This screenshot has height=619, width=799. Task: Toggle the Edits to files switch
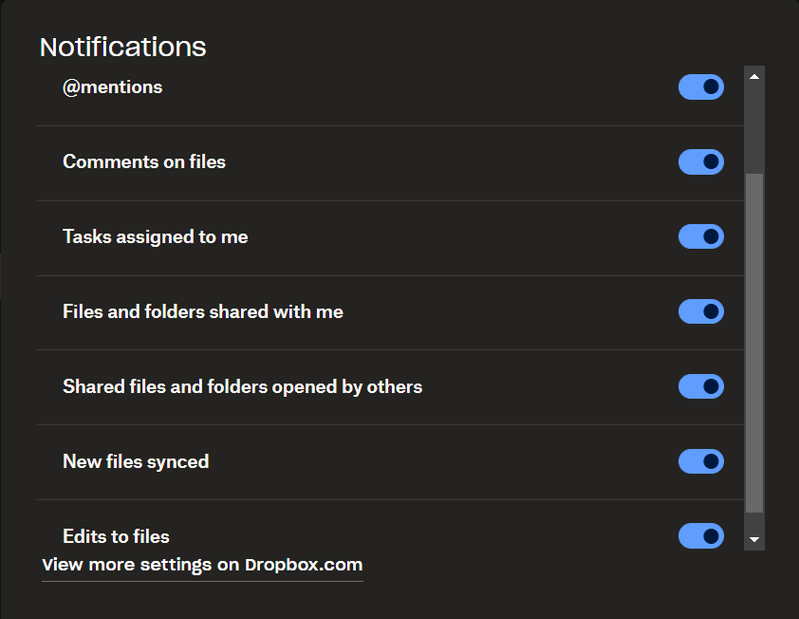coord(700,536)
